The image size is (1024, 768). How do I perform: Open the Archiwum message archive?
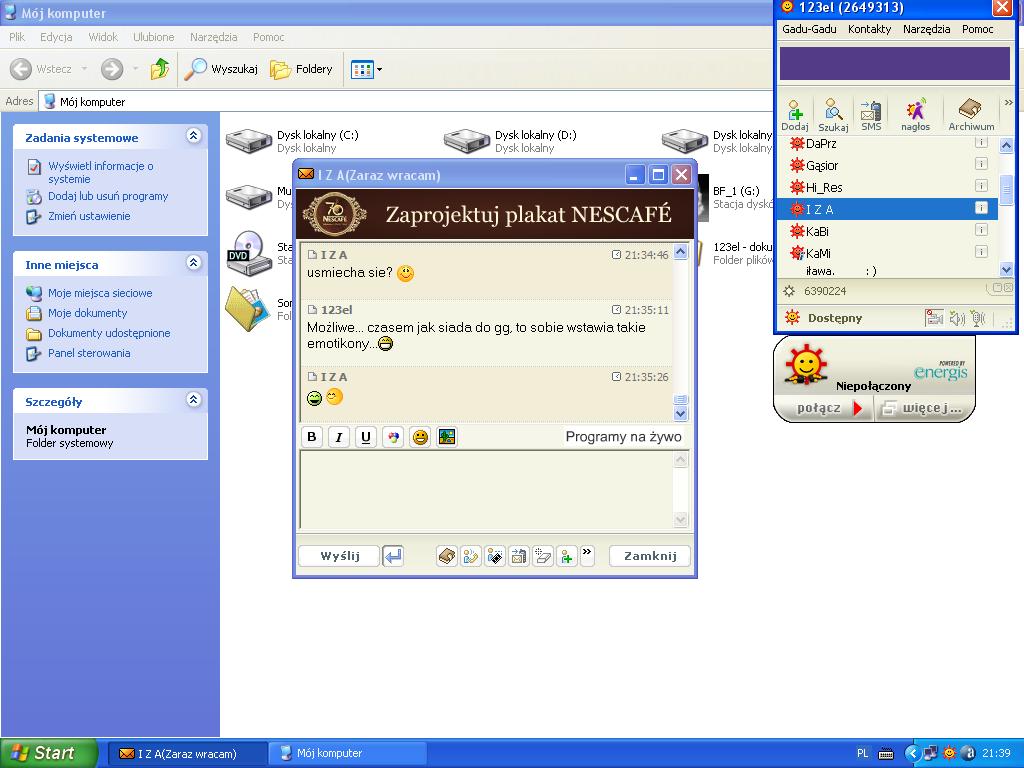[x=970, y=114]
